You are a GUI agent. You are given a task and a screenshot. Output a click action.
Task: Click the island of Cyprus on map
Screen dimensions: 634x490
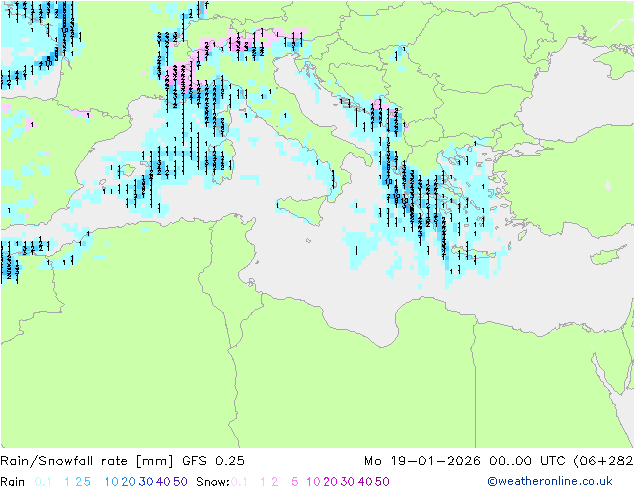(x=609, y=255)
